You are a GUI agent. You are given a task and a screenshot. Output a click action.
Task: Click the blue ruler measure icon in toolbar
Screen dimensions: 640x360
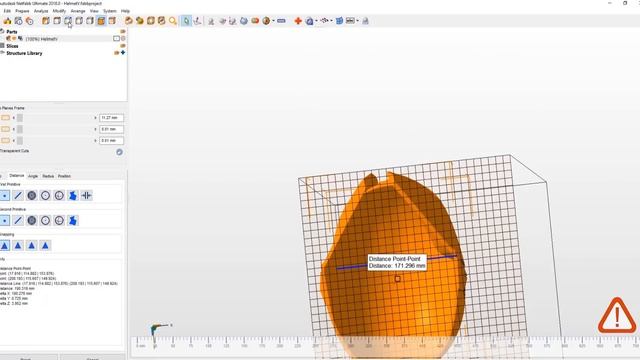pyautogui.click(x=281, y=21)
